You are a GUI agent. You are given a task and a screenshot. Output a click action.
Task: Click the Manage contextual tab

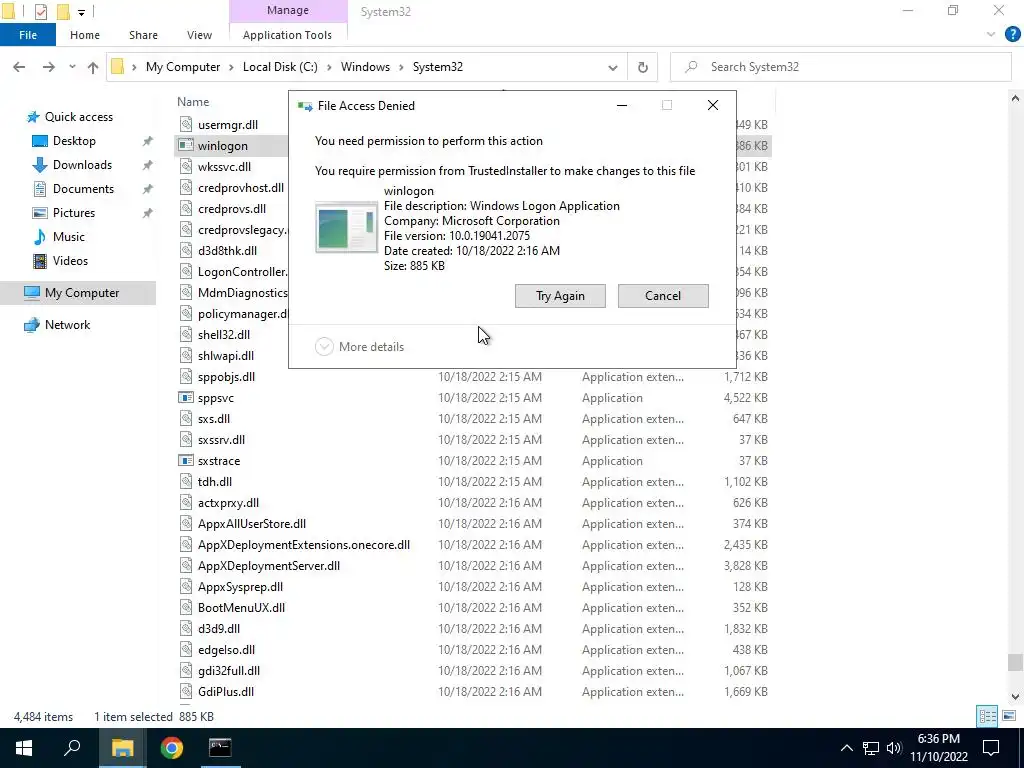coord(288,10)
